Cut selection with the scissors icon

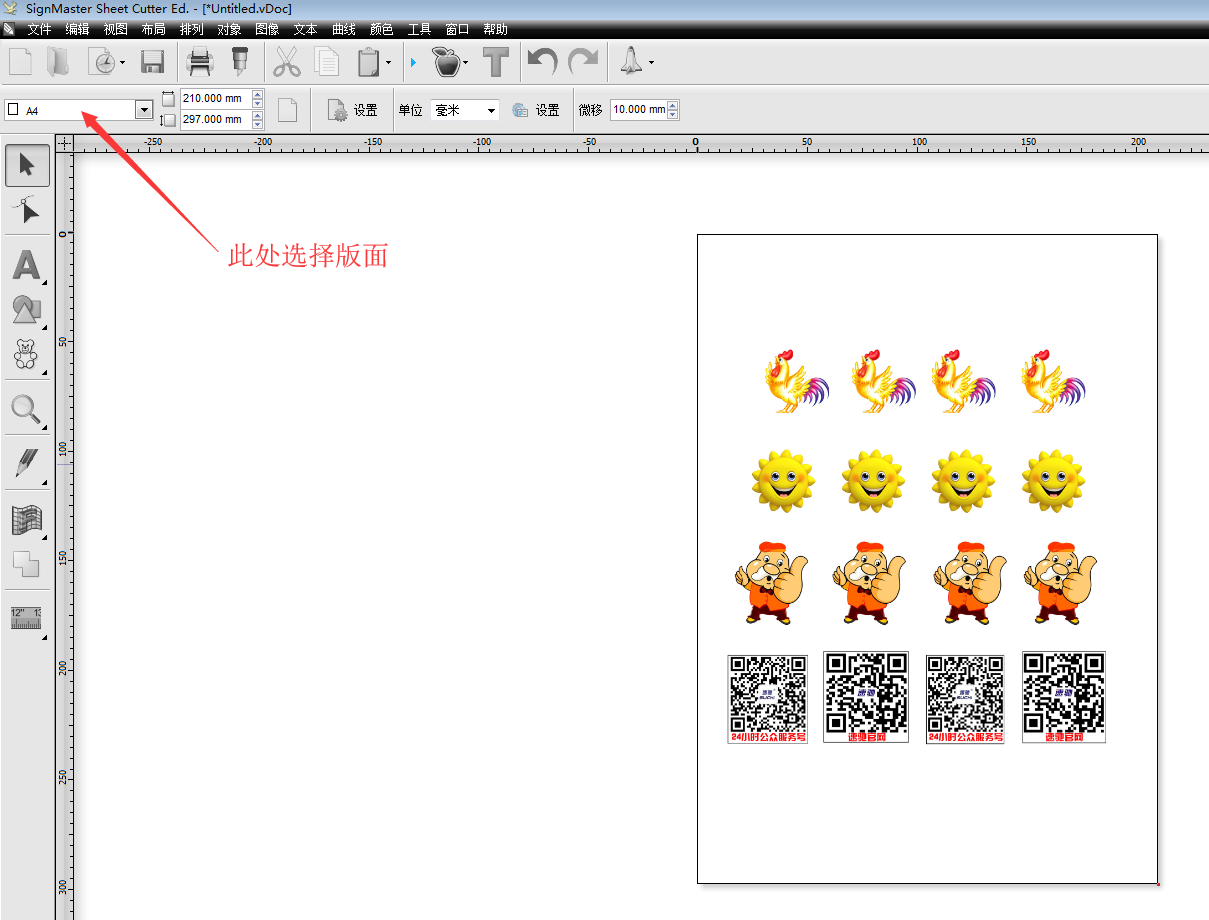287,62
